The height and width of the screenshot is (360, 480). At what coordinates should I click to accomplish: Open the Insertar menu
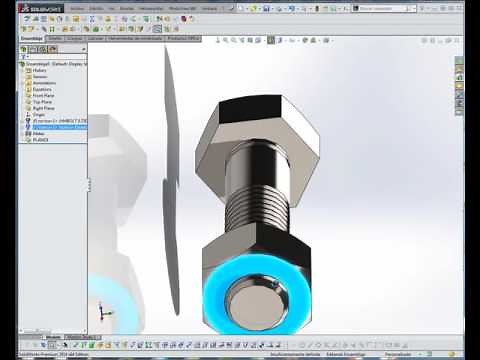[127, 9]
